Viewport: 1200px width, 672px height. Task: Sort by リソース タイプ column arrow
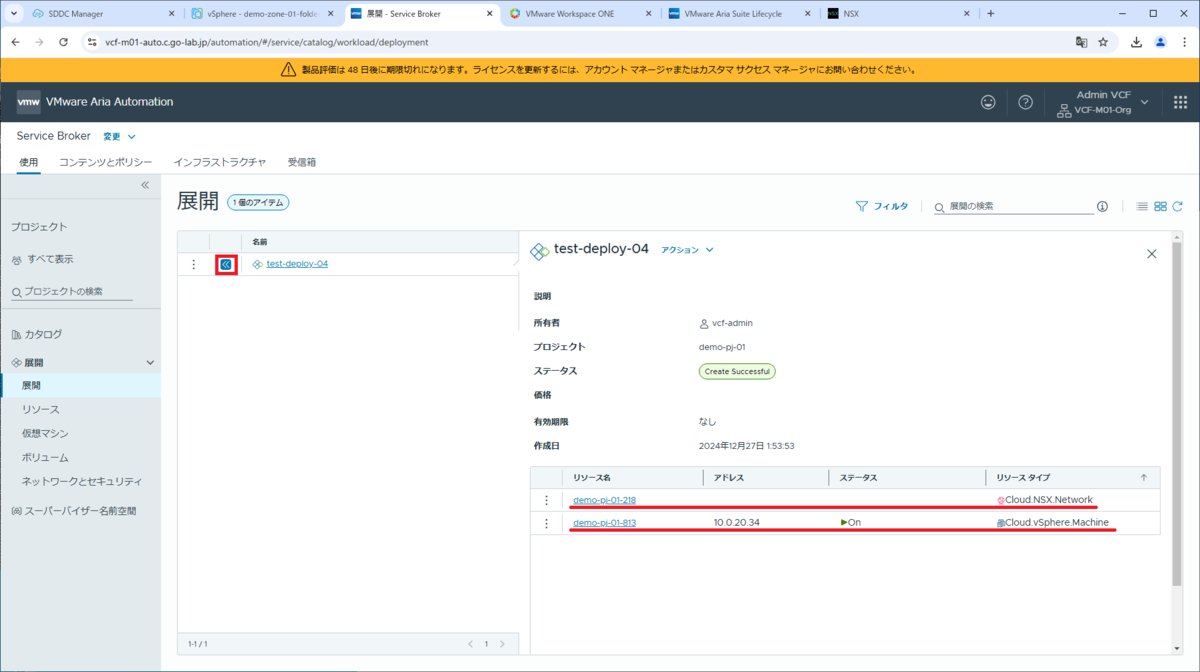(x=1144, y=478)
